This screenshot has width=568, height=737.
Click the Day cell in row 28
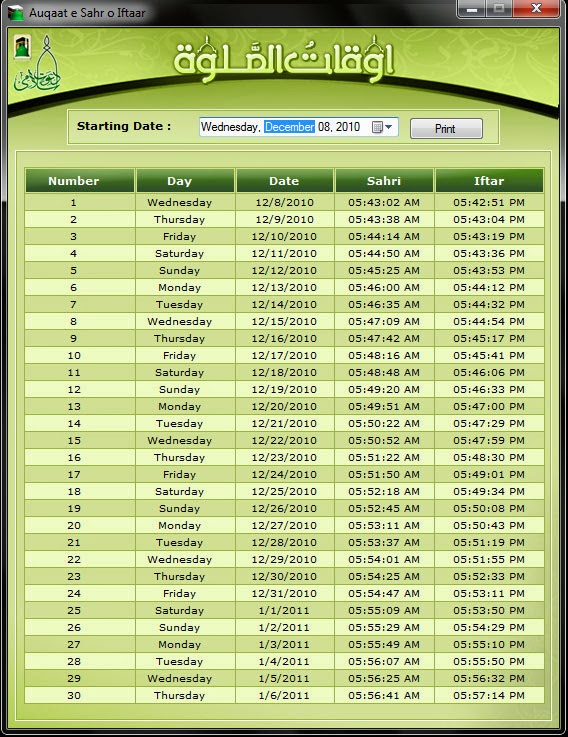[x=185, y=661]
